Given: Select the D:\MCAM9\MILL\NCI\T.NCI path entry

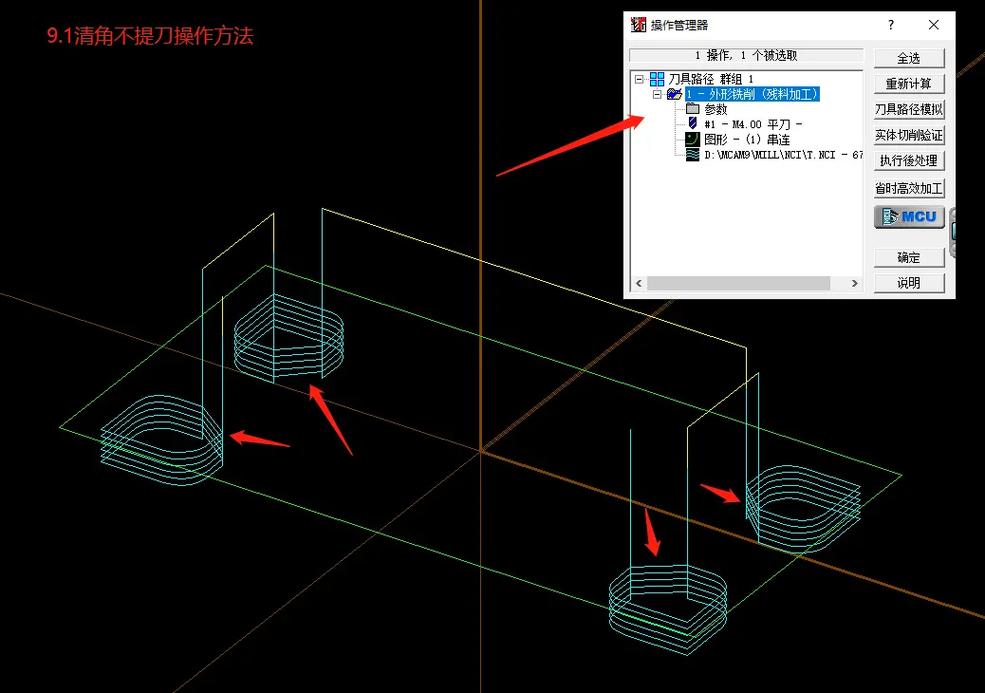Looking at the screenshot, I should 783,155.
